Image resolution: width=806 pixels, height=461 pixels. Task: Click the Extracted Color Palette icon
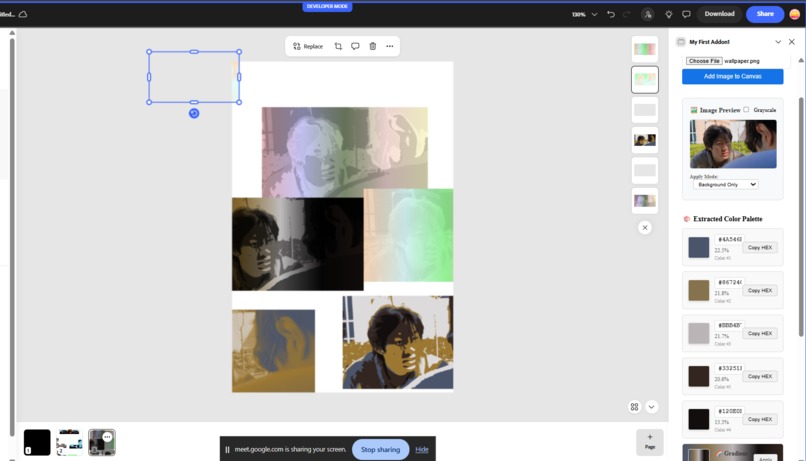click(x=686, y=219)
